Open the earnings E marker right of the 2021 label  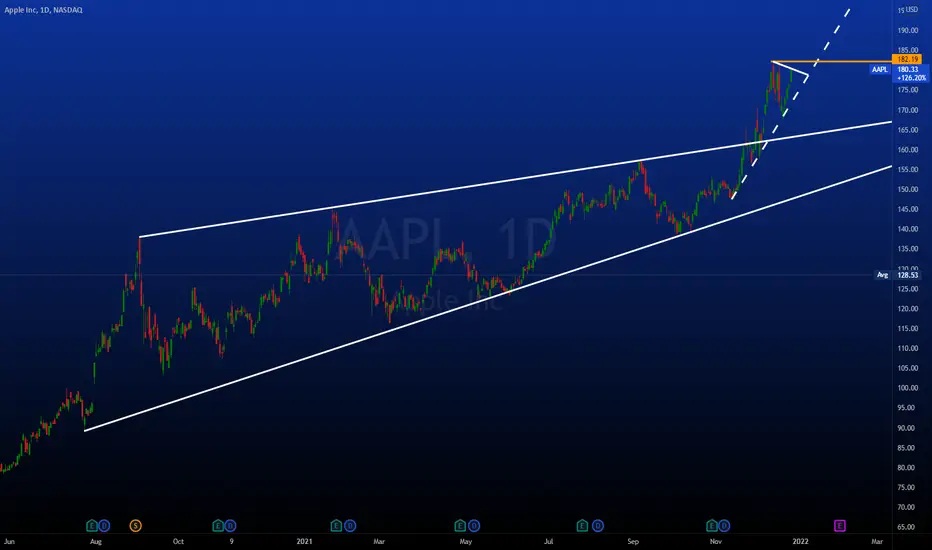(x=336, y=526)
